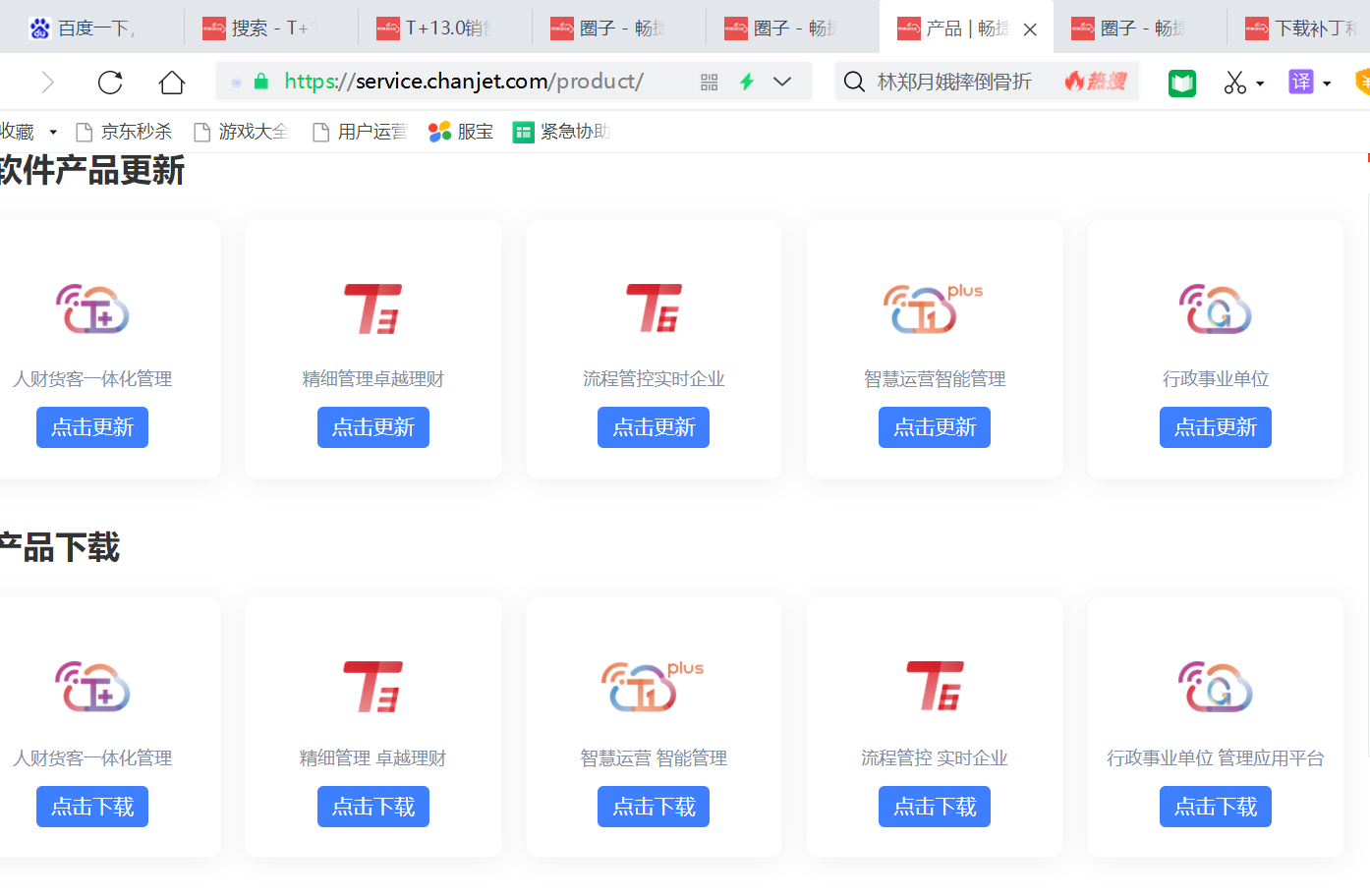Open the QR code icon in address bar
This screenshot has height=896, width=1370.
pos(710,83)
